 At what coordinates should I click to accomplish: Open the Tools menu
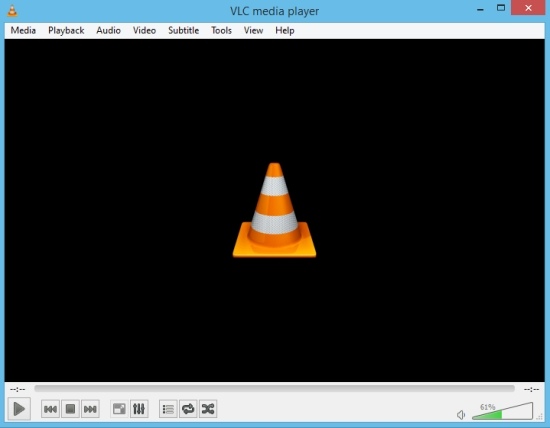click(221, 31)
